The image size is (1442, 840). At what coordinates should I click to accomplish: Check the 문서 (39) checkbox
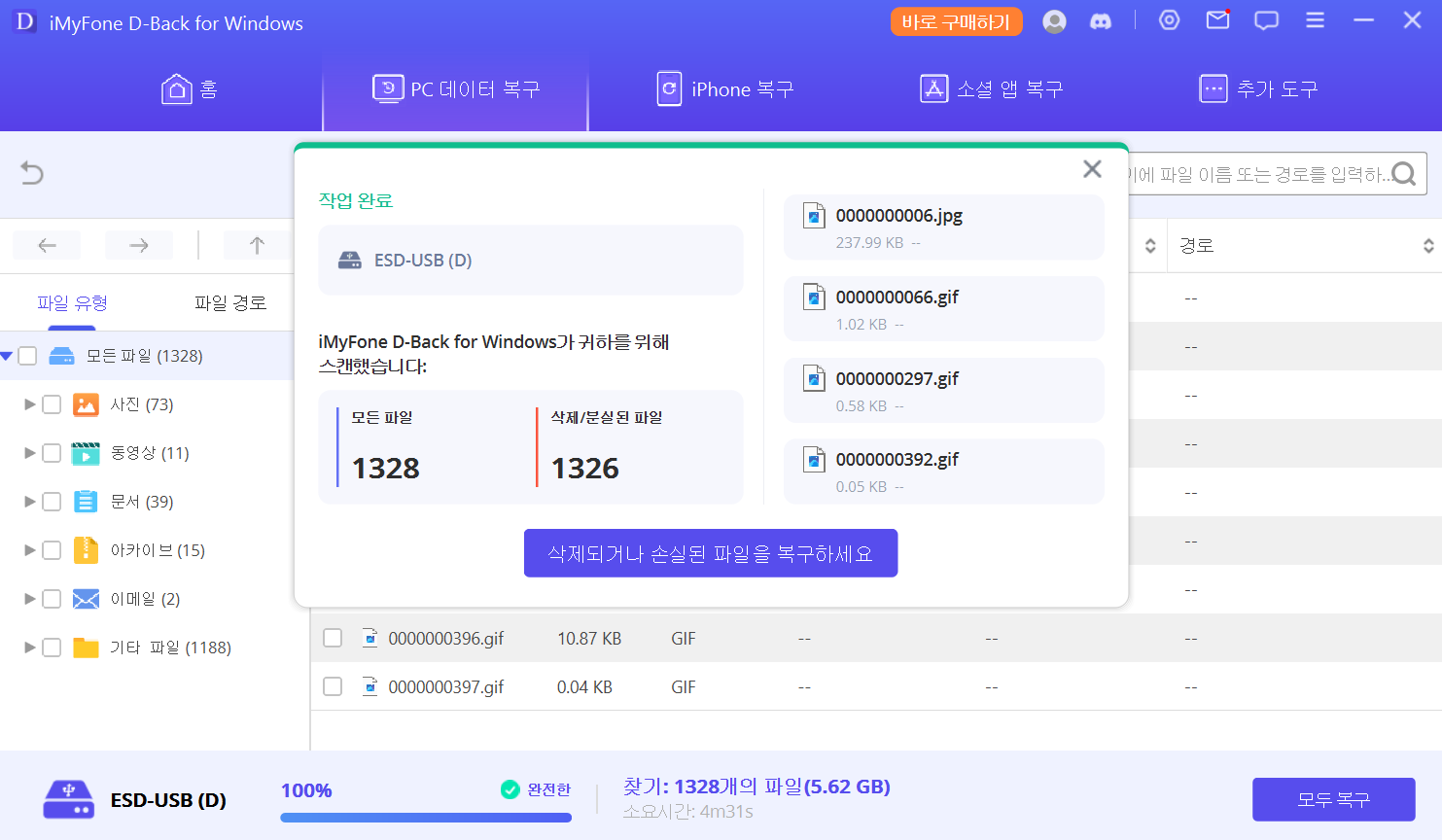point(52,502)
